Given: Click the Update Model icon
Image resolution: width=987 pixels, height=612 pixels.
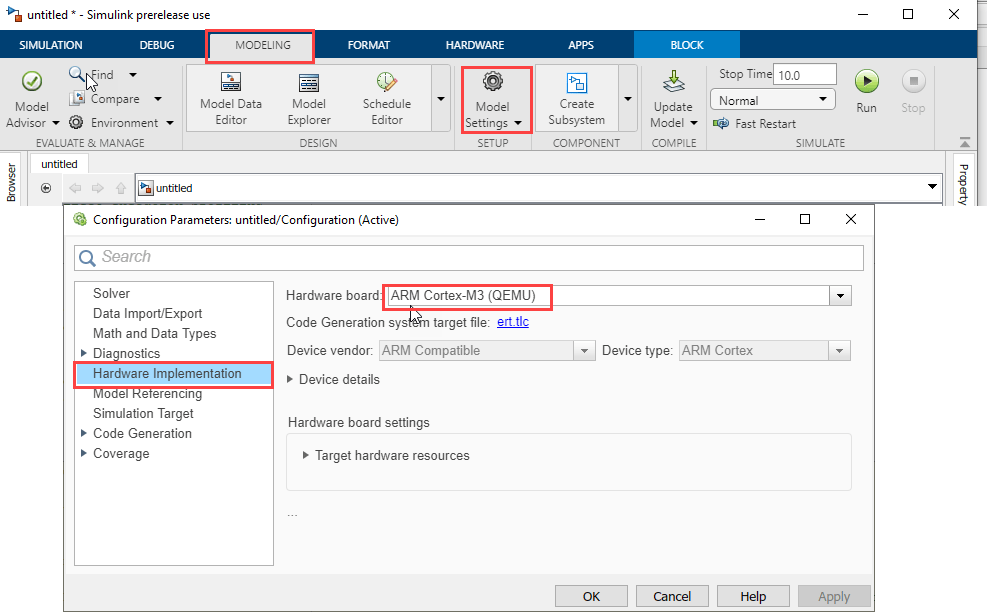Looking at the screenshot, I should [x=673, y=82].
